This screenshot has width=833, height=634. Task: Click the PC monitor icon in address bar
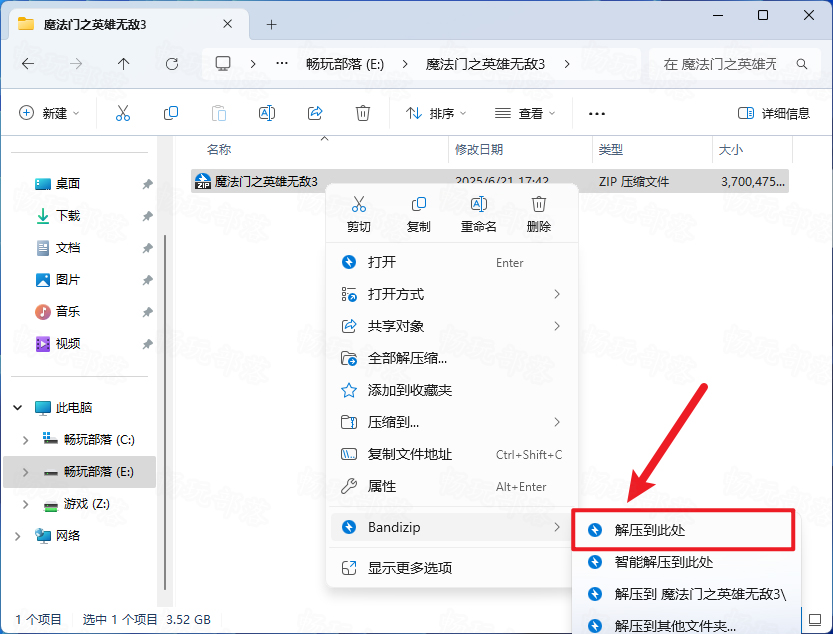223,64
